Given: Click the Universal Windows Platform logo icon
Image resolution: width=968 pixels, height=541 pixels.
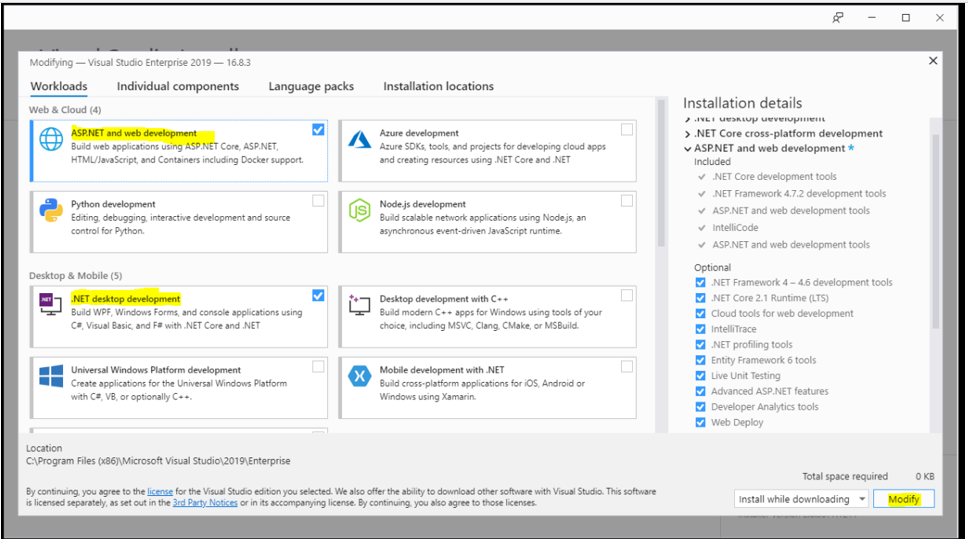Looking at the screenshot, I should pos(51,375).
